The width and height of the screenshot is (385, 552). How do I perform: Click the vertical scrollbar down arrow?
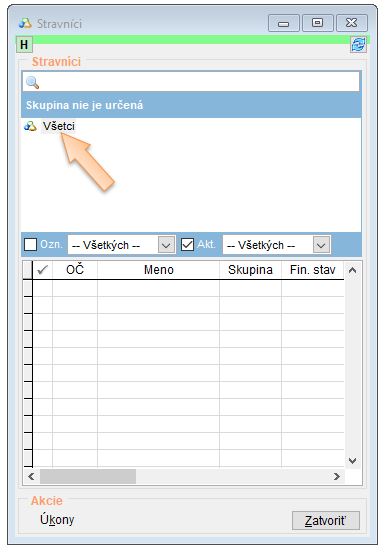click(352, 460)
